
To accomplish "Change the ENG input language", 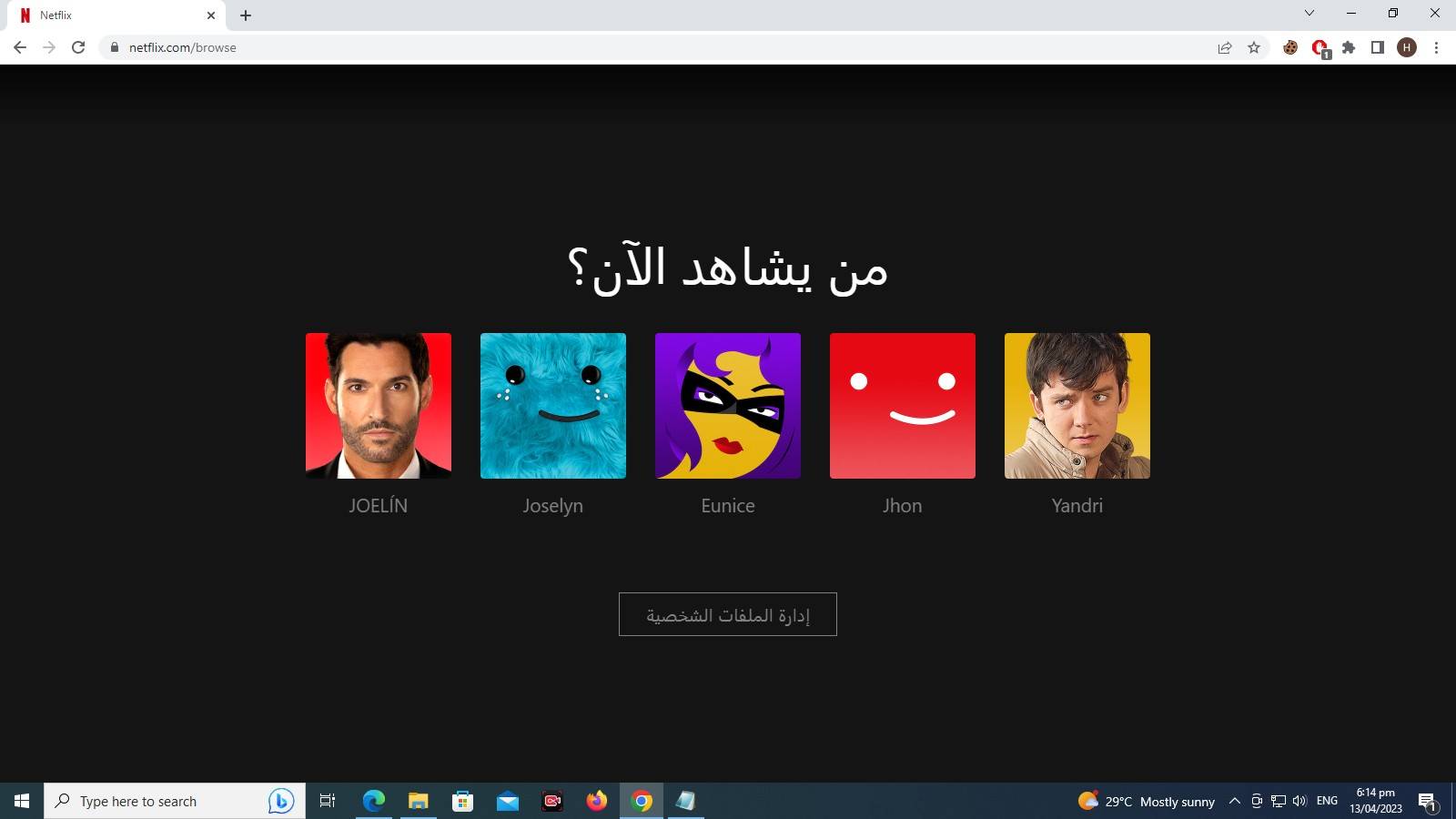I will click(1327, 801).
